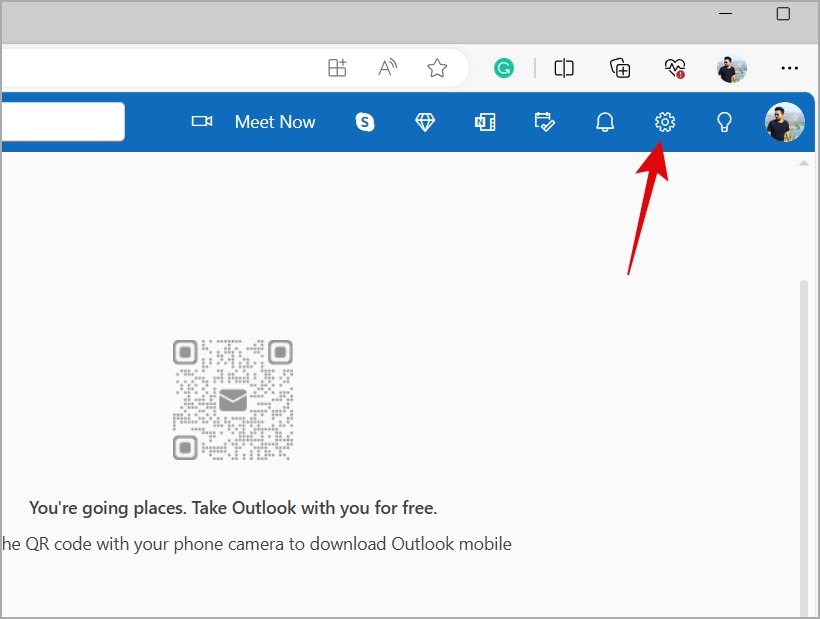The height and width of the screenshot is (619, 820).
Task: Open Outlook account profile picture
Action: tap(784, 122)
